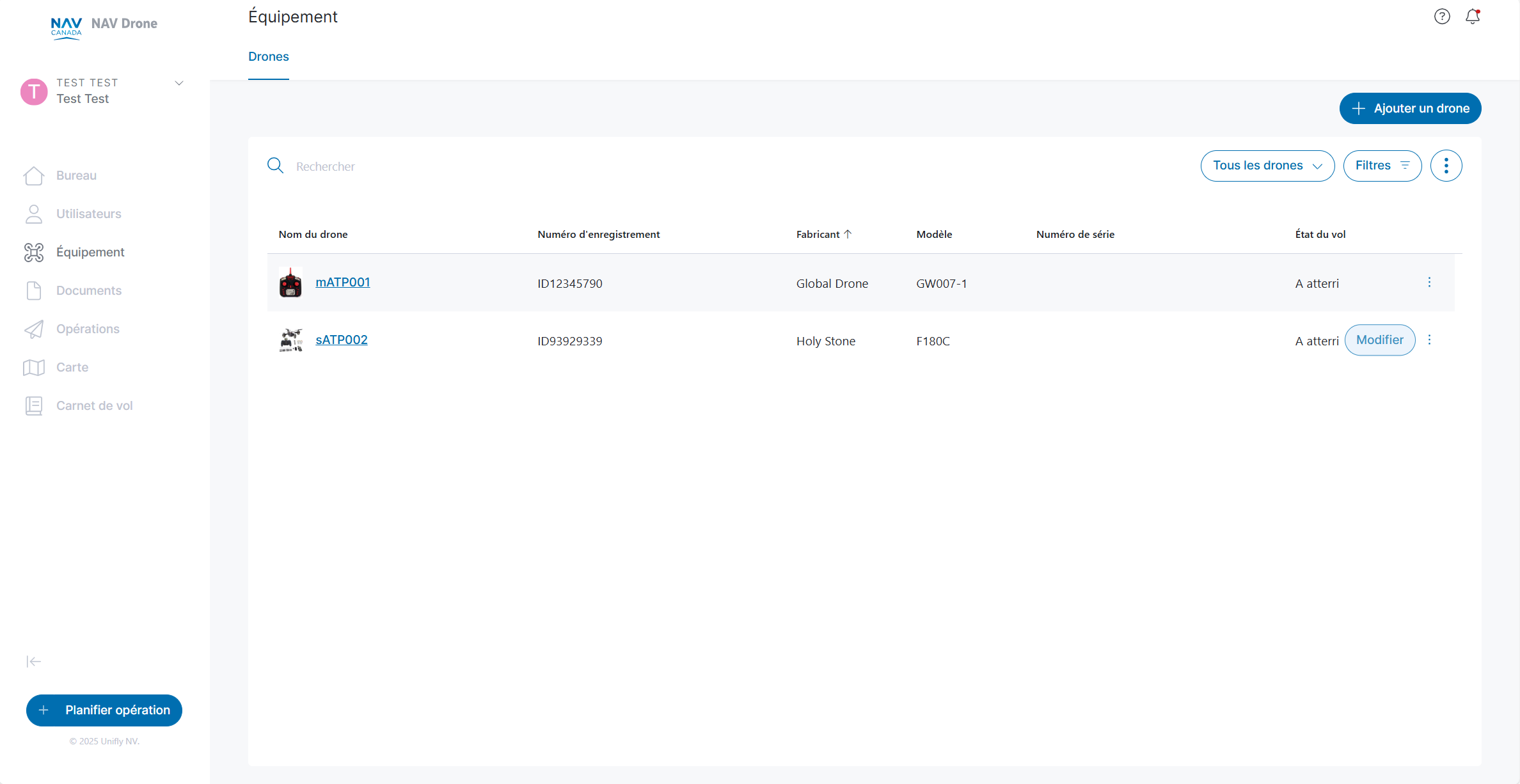Click the NAV Drone title text

124,24
